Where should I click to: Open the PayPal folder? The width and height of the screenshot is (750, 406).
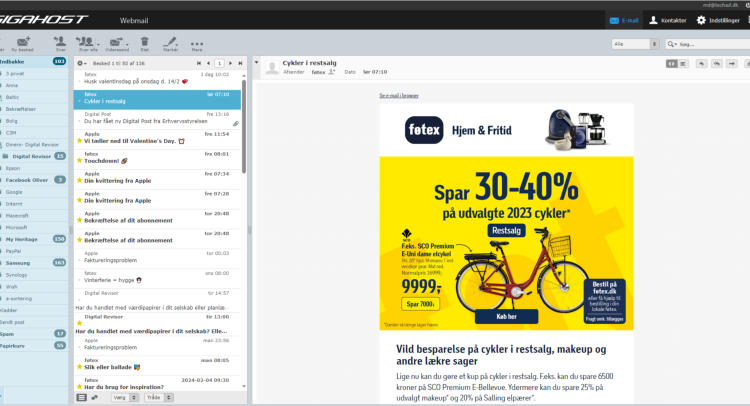click(x=33, y=251)
